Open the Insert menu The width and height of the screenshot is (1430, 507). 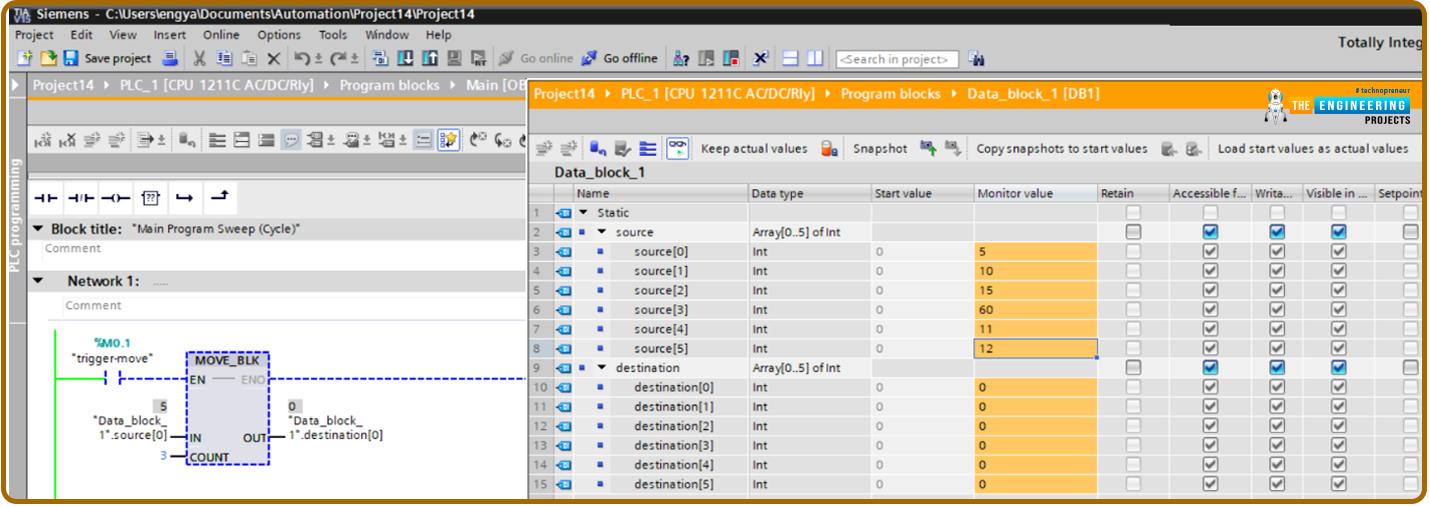tap(170, 35)
